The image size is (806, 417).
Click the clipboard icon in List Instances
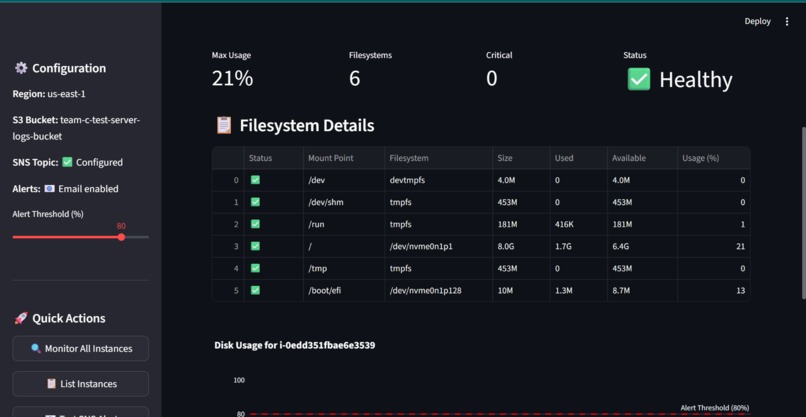coord(51,384)
